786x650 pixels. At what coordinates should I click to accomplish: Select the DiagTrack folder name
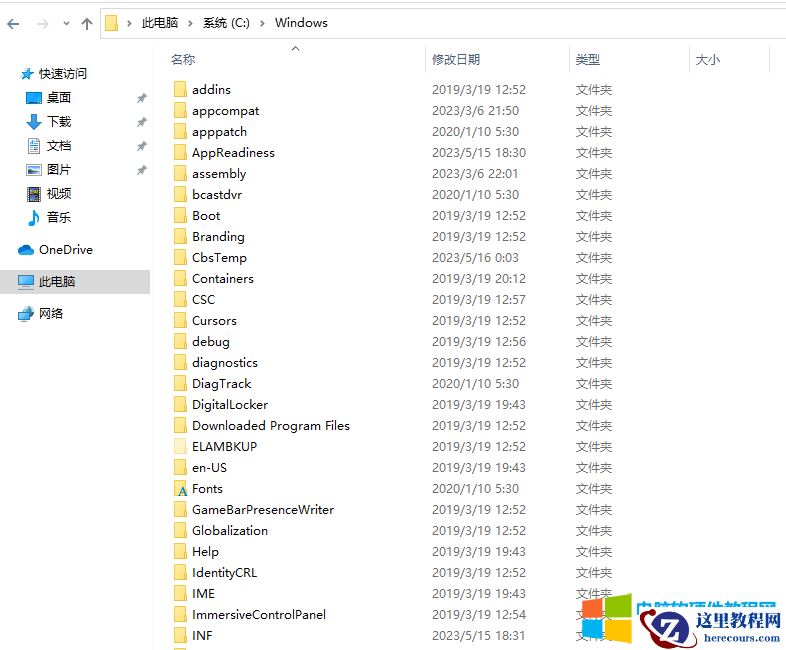(222, 384)
